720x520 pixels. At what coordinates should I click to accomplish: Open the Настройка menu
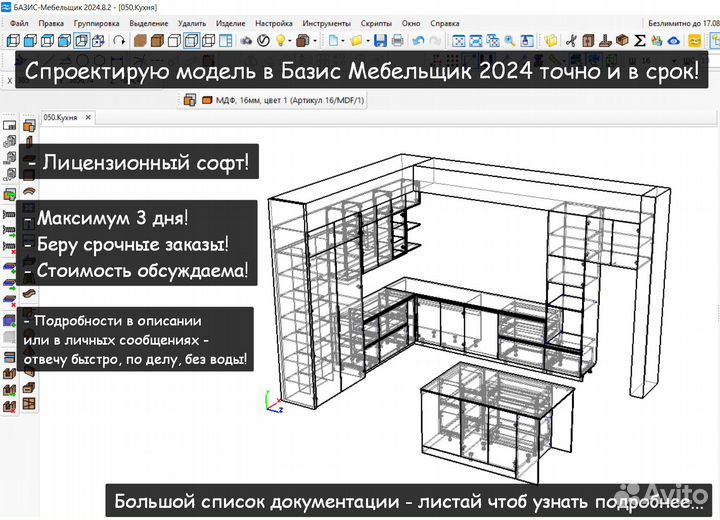274,23
